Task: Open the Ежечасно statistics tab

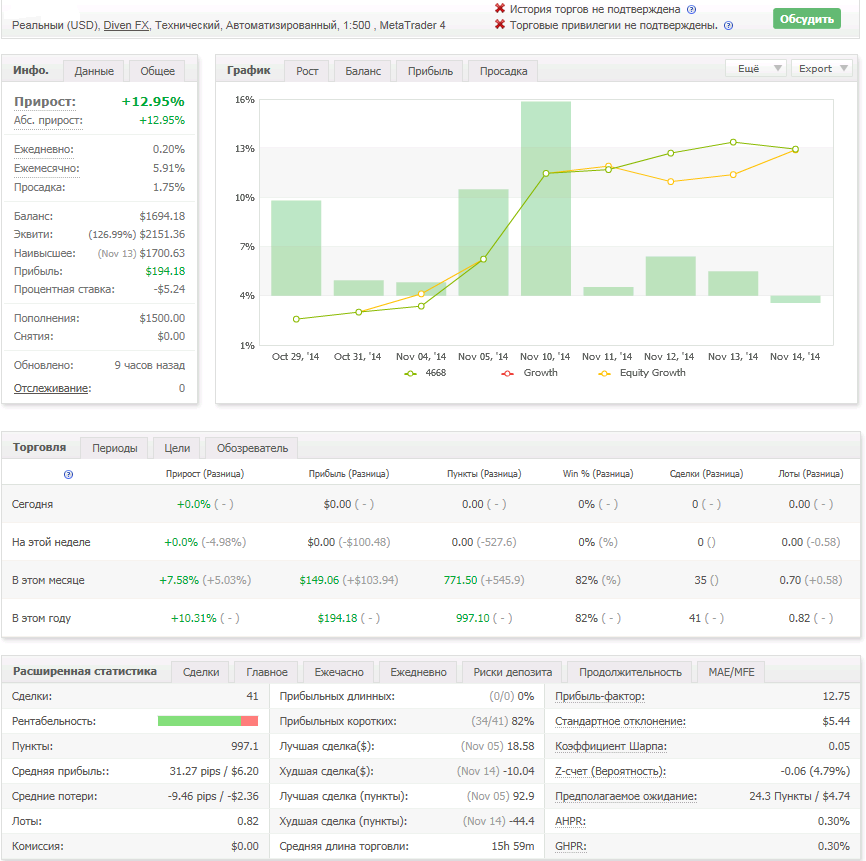Action: coord(339,672)
